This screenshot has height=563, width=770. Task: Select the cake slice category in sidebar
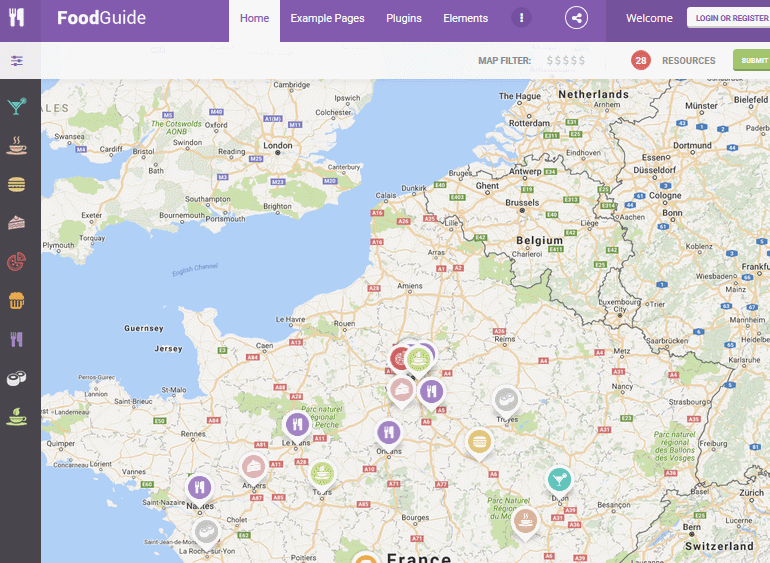[x=17, y=223]
